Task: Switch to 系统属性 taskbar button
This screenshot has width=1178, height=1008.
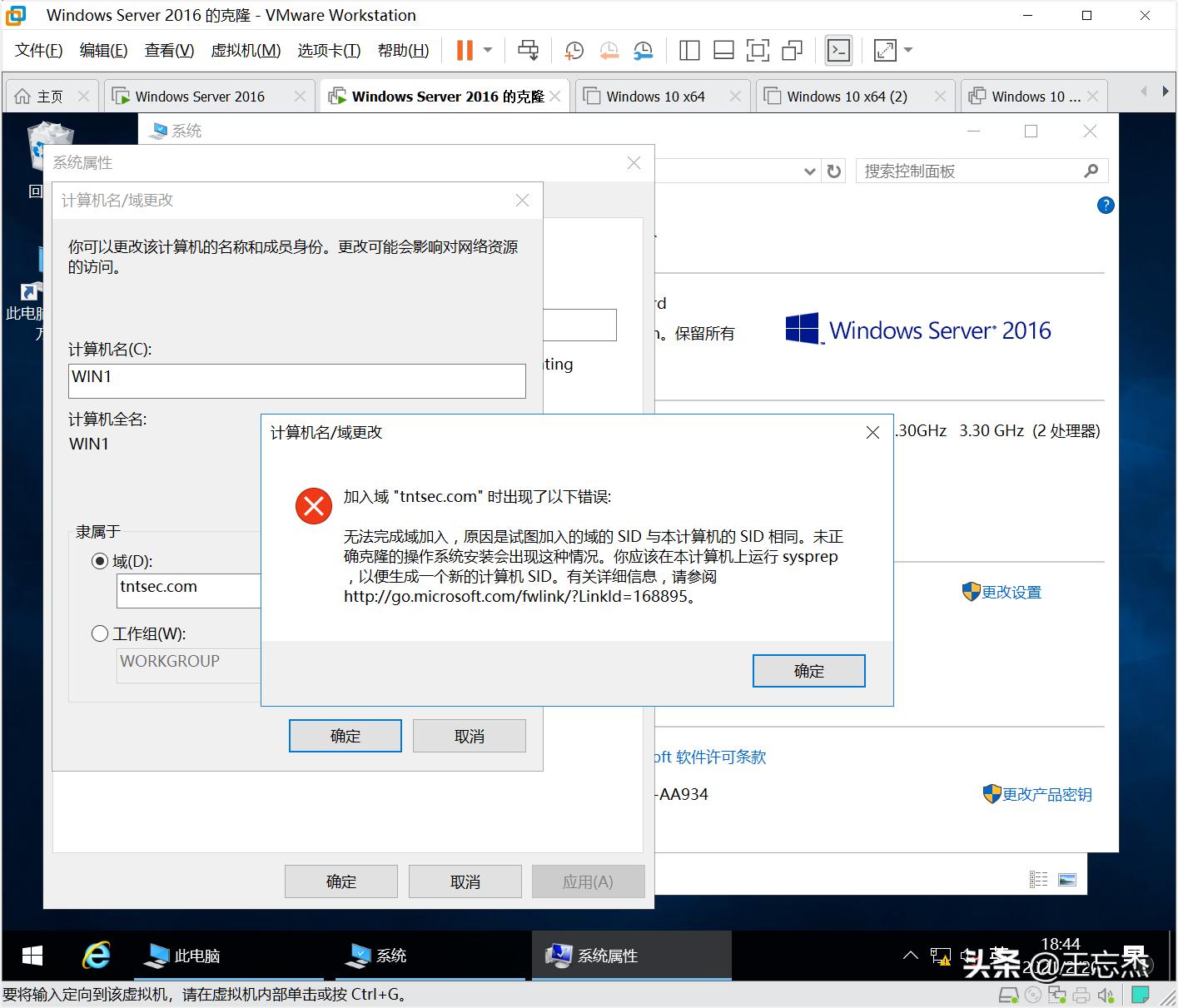Action: [x=631, y=956]
